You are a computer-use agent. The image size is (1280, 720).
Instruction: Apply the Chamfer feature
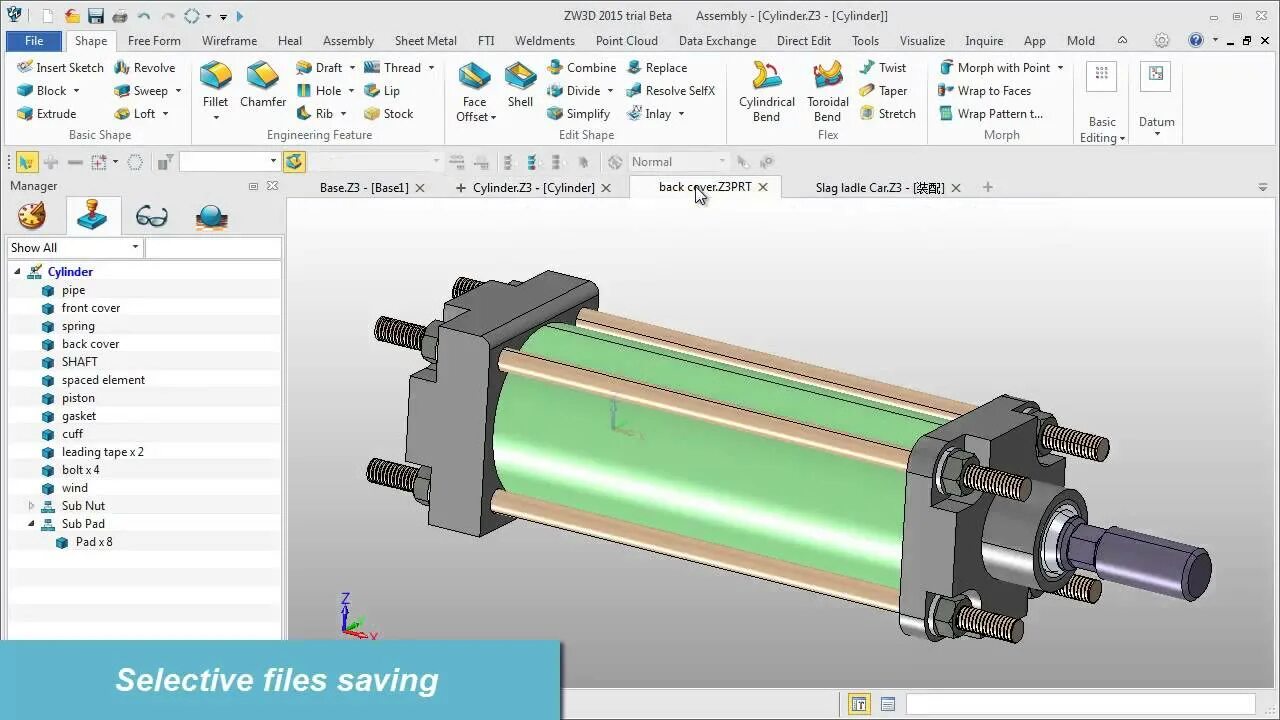click(263, 85)
